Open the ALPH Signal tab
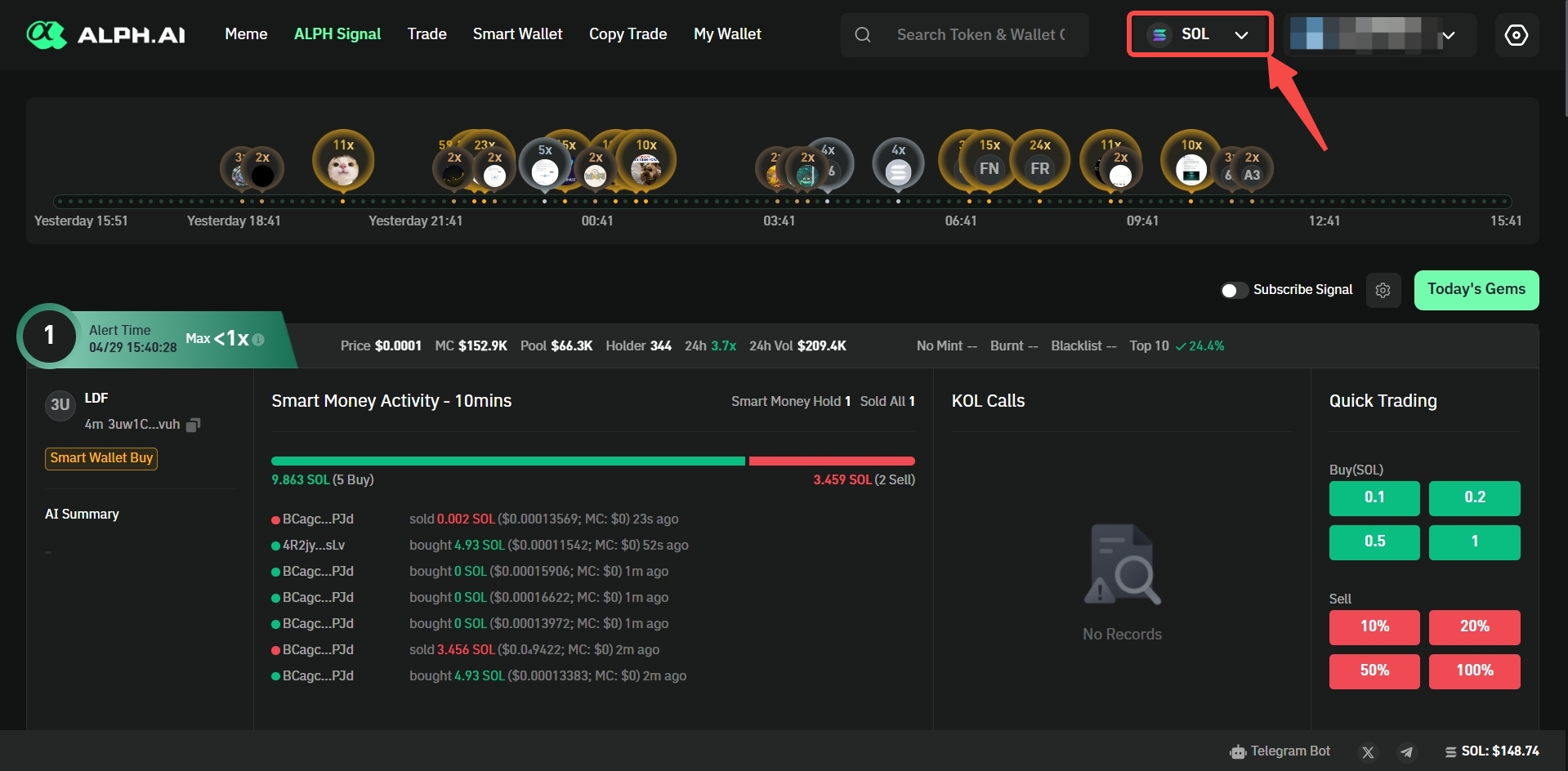The image size is (1568, 771). pyautogui.click(x=337, y=34)
